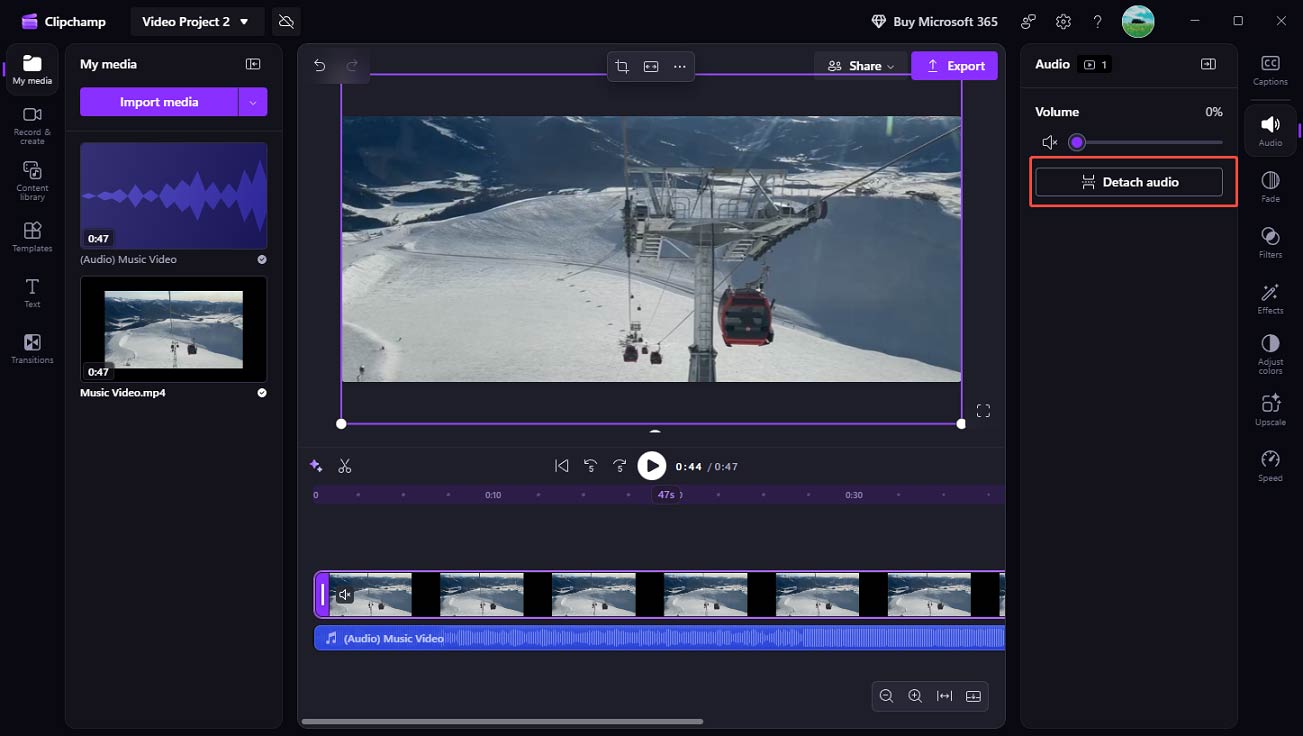Open the Effects panel icon
The height and width of the screenshot is (736, 1303).
(1270, 298)
